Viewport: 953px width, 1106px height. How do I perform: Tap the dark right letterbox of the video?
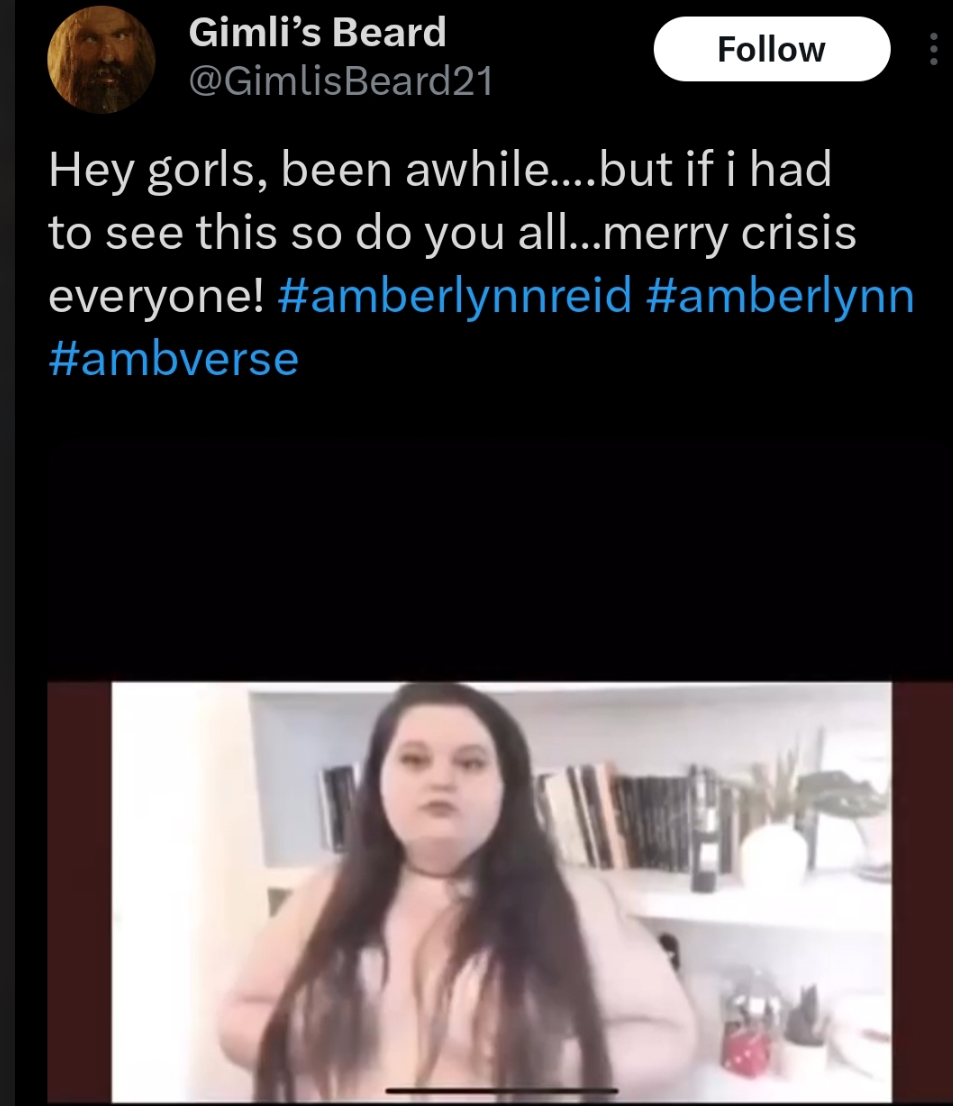[x=922, y=892]
